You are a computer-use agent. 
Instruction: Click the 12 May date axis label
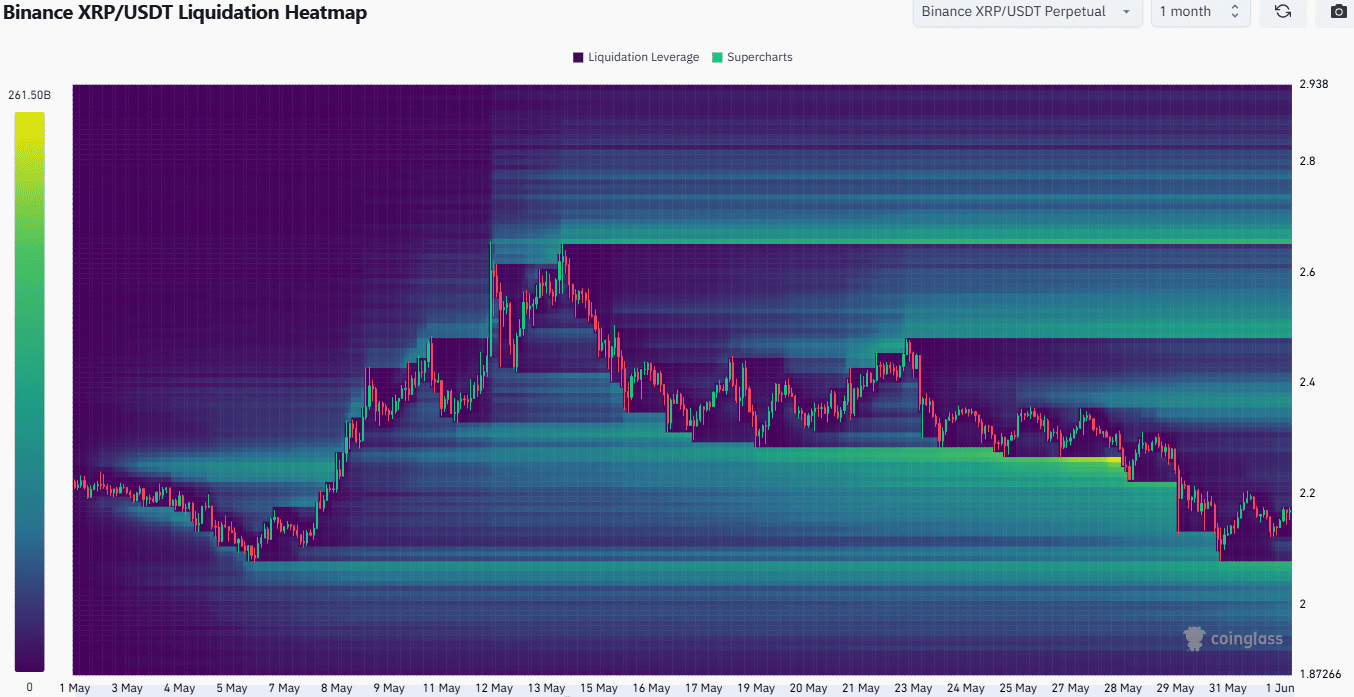[492, 688]
